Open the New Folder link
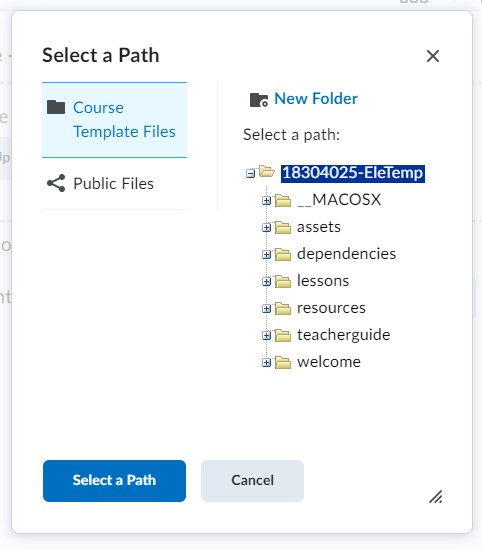Viewport: 482px width, 550px height. click(316, 99)
